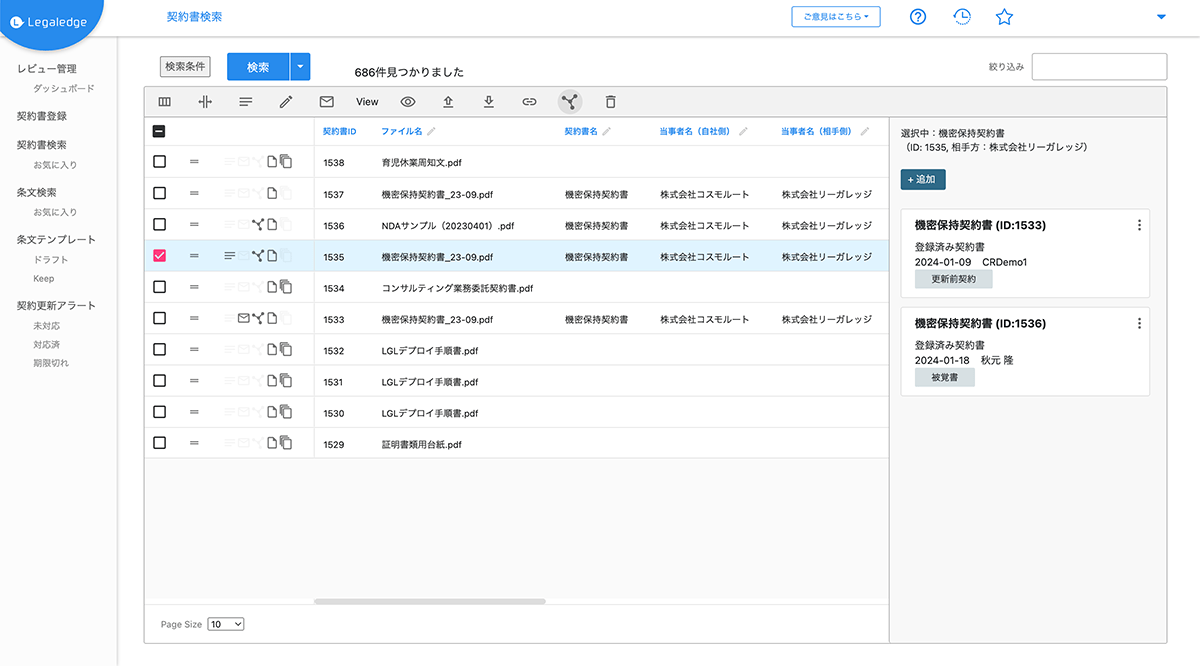1200x666 pixels.
Task: Check the checkbox for contract 1538
Action: coord(160,162)
